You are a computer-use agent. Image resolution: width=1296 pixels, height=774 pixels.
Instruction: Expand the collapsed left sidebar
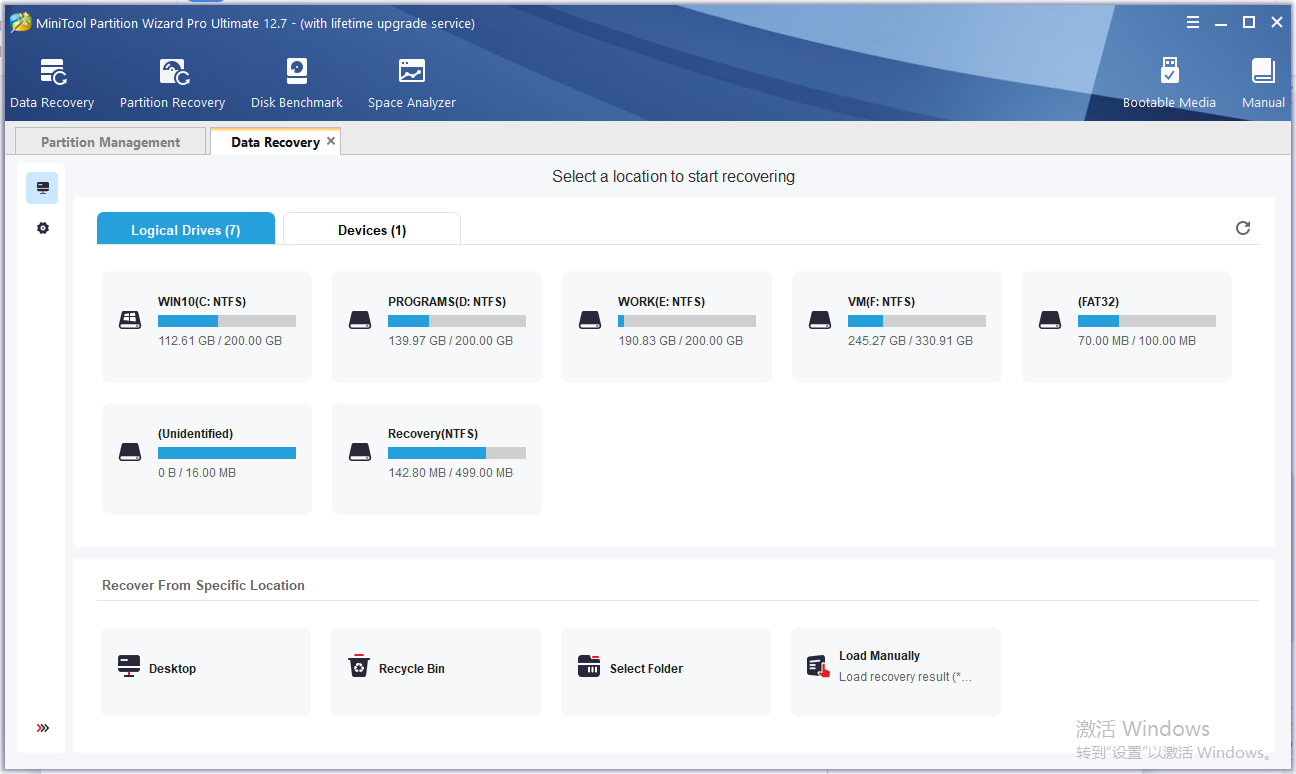click(x=42, y=727)
